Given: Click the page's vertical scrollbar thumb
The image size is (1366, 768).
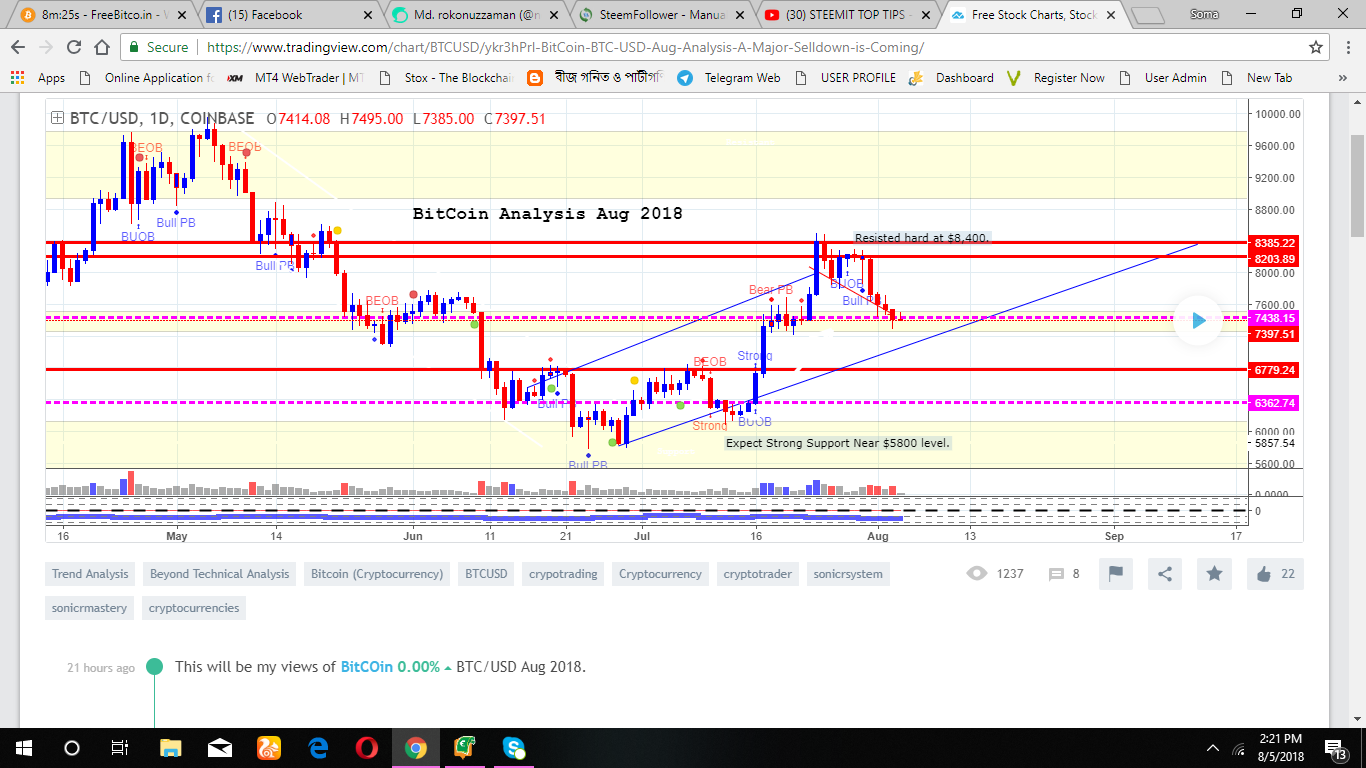Looking at the screenshot, I should [x=1357, y=185].
